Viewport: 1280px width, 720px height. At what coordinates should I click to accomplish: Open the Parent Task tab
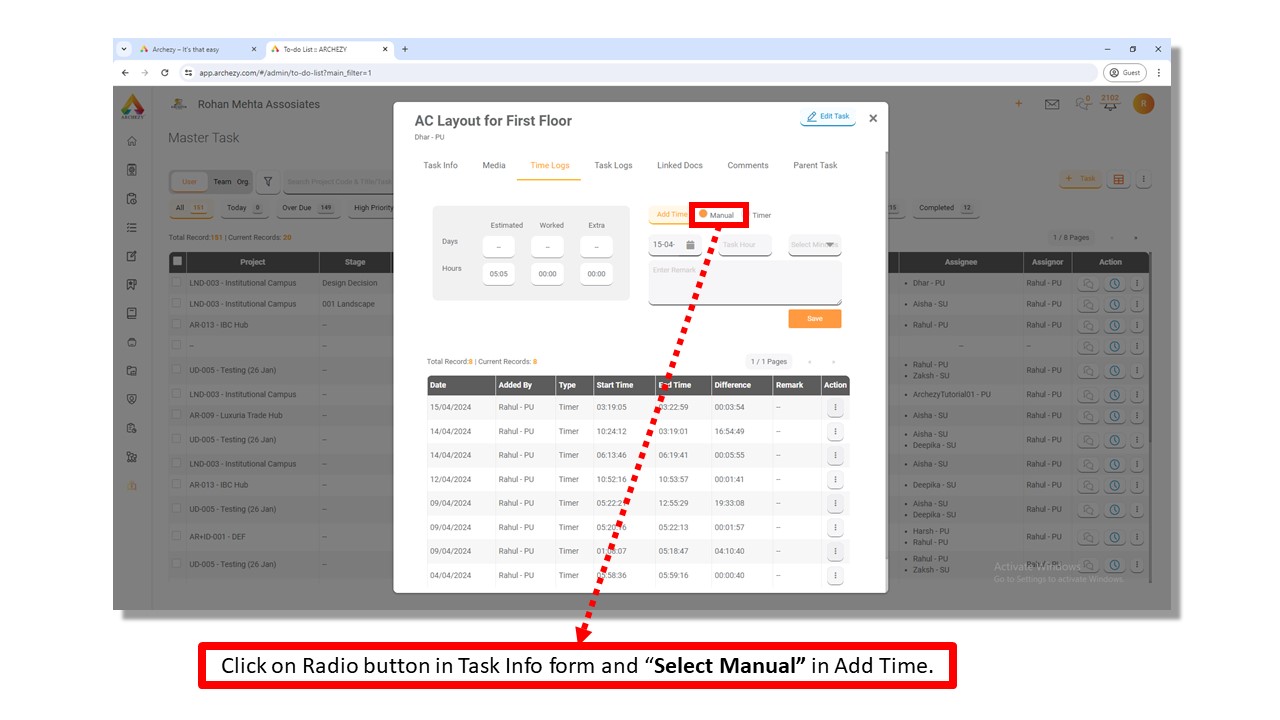pyautogui.click(x=815, y=166)
